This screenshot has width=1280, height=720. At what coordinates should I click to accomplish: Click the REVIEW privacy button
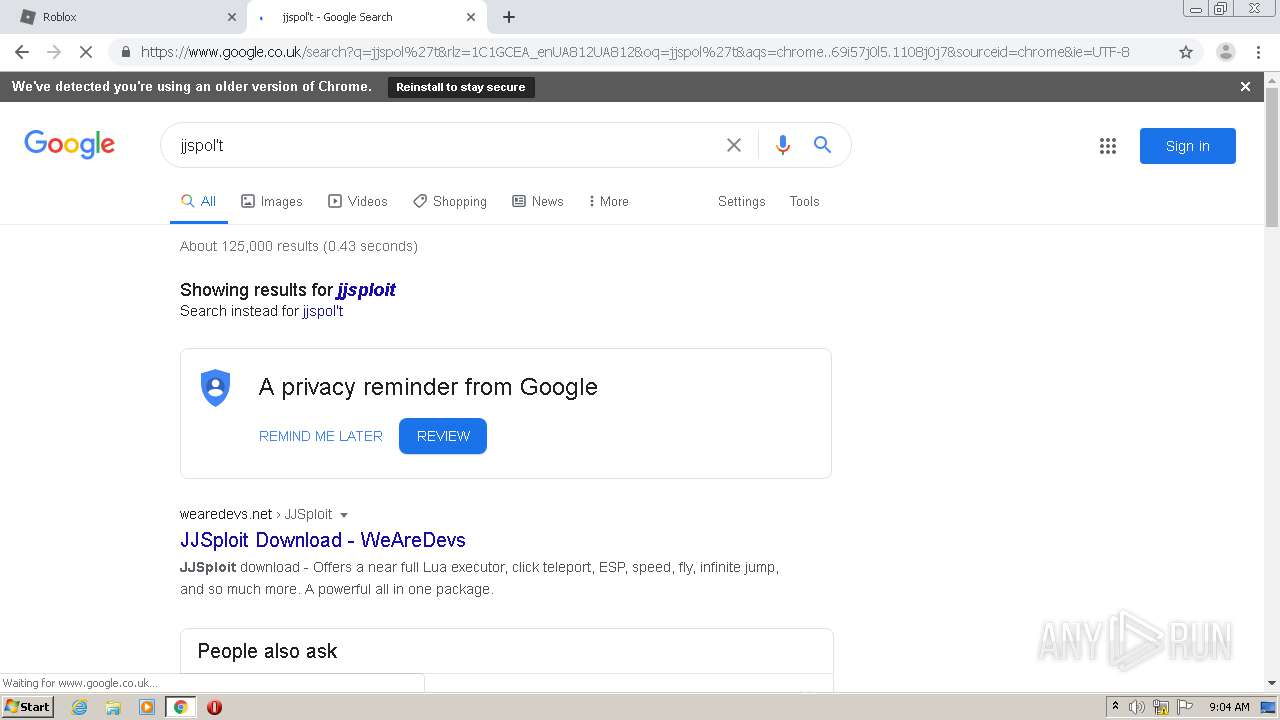pyautogui.click(x=443, y=436)
